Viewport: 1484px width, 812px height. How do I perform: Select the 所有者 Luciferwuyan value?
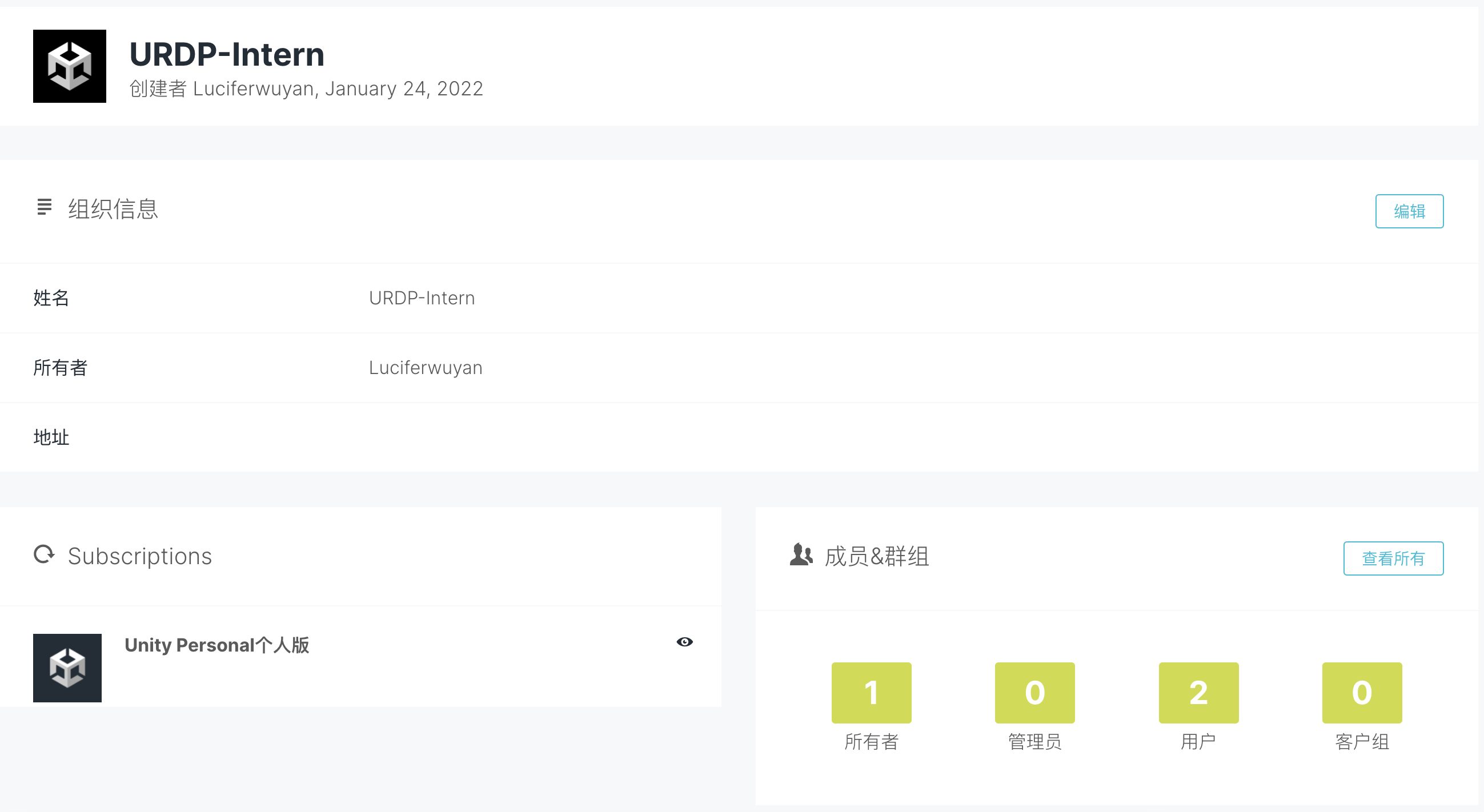tap(425, 367)
